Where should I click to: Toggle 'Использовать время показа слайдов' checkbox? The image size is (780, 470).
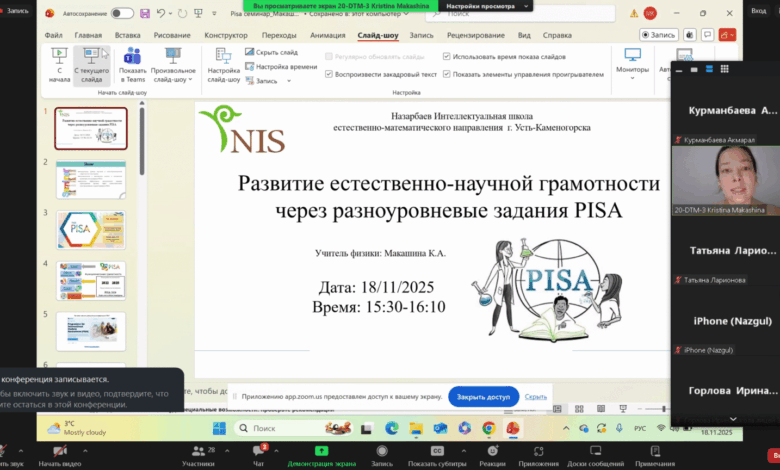[x=445, y=57]
